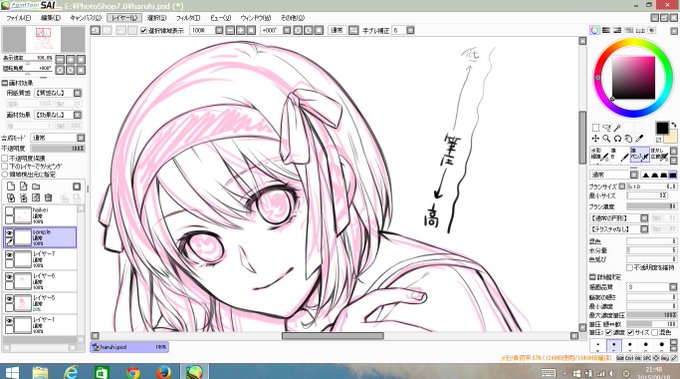
Task: Click the transfer down layer icon
Action: [x=11, y=198]
